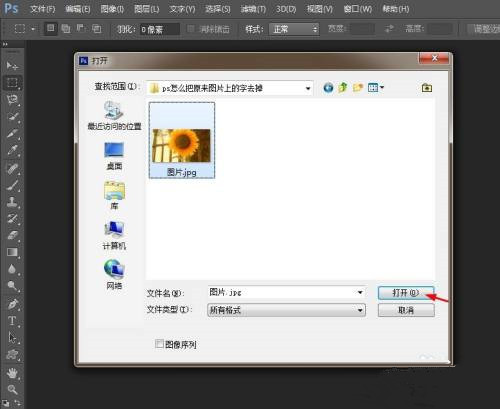The width and height of the screenshot is (500, 409).
Task: Select the Crop tool
Action: click(12, 133)
